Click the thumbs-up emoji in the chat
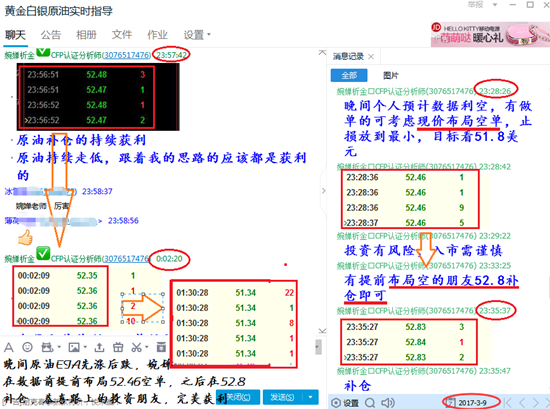The image size is (550, 409). [25, 237]
